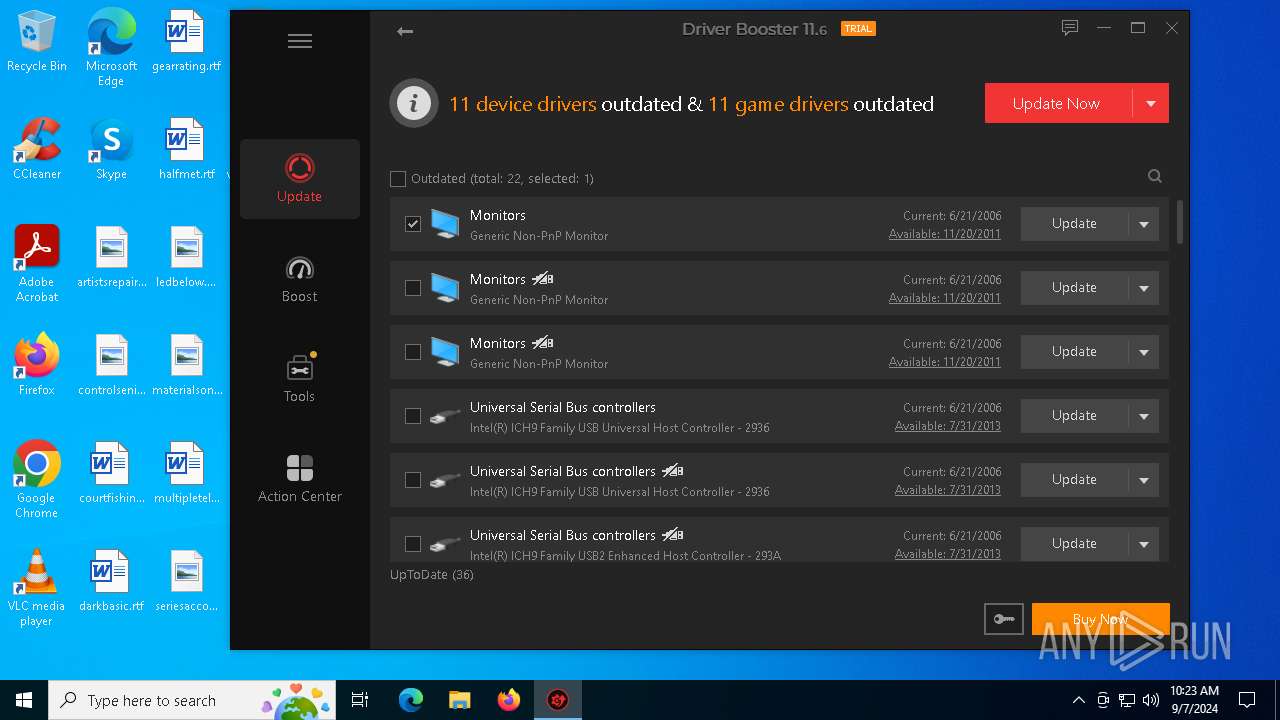Image resolution: width=1280 pixels, height=720 pixels.
Task: Show hidden icons in system tray
Action: pos(1078,700)
